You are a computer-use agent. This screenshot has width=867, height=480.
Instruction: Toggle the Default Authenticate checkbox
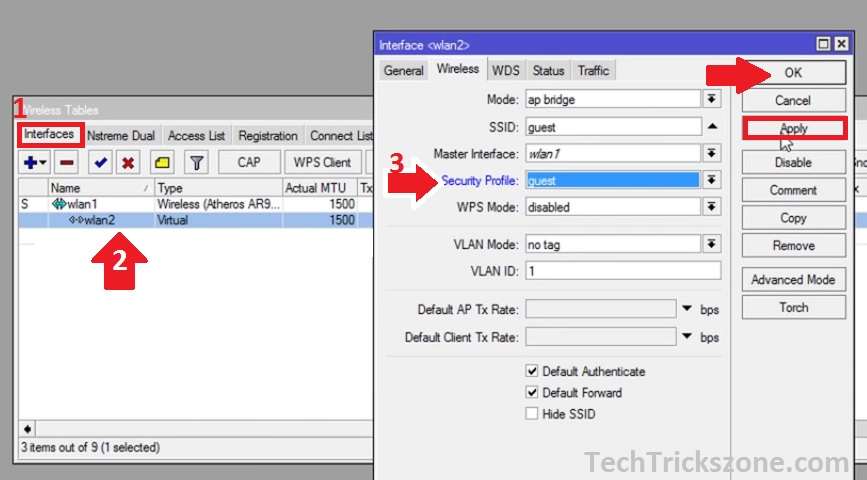tap(532, 371)
